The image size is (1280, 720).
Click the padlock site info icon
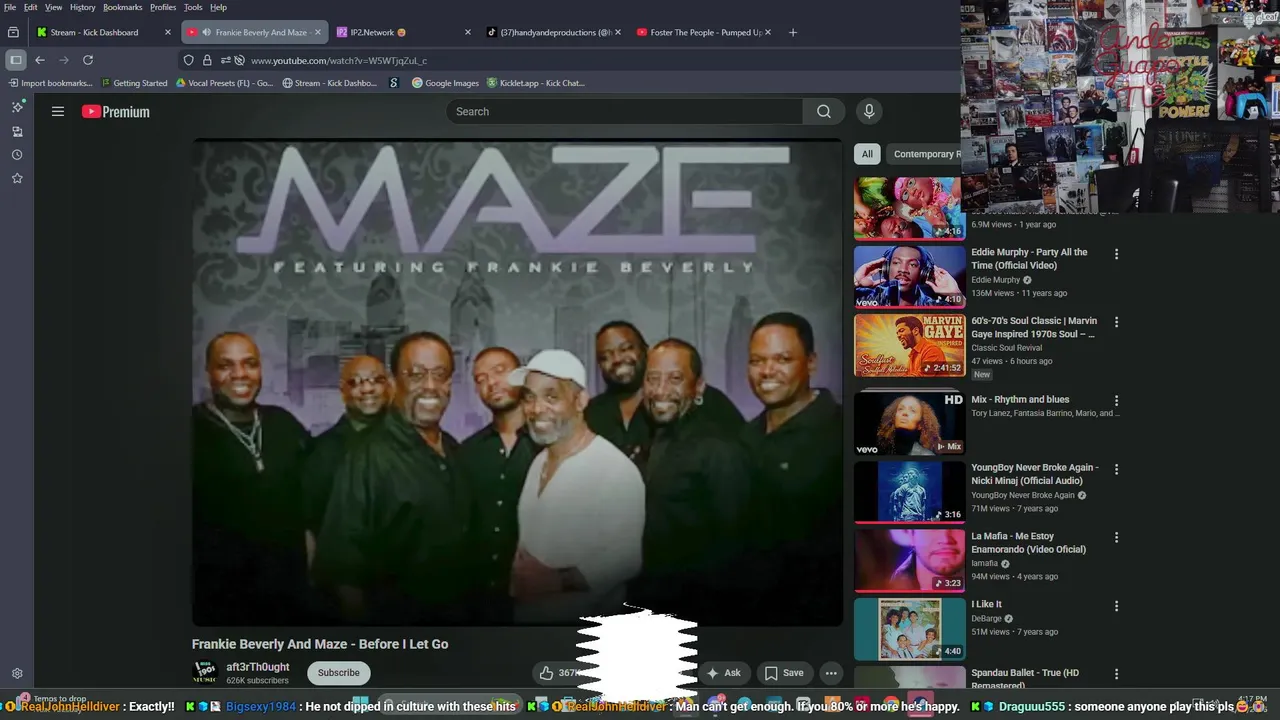[207, 60]
